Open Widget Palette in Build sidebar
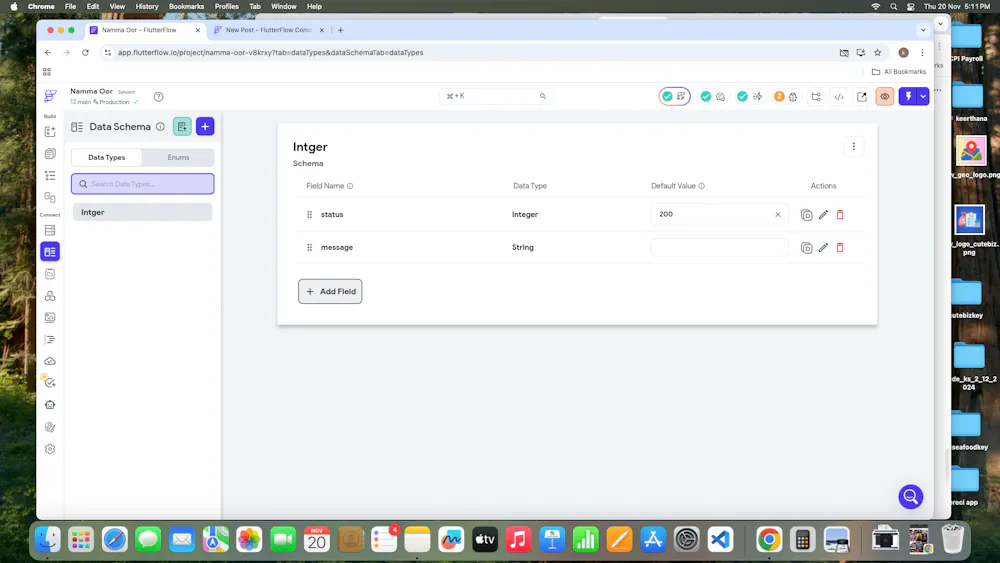Image resolution: width=1000 pixels, height=563 pixels. click(50, 132)
